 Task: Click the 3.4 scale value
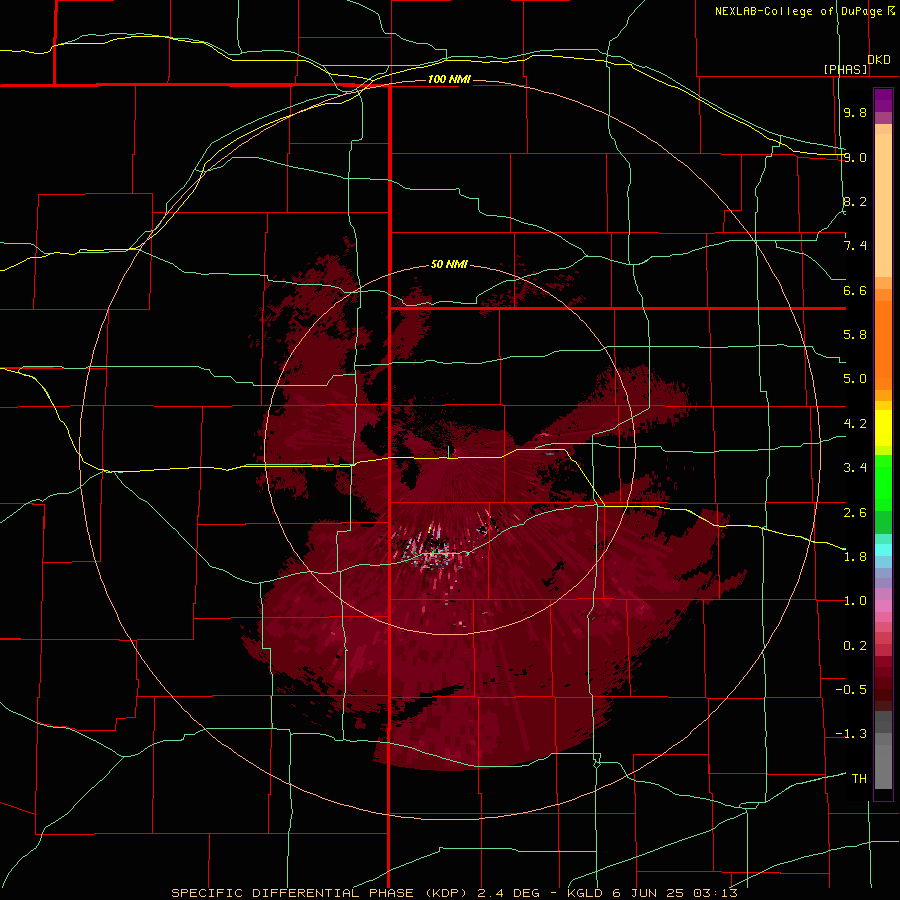tap(855, 468)
